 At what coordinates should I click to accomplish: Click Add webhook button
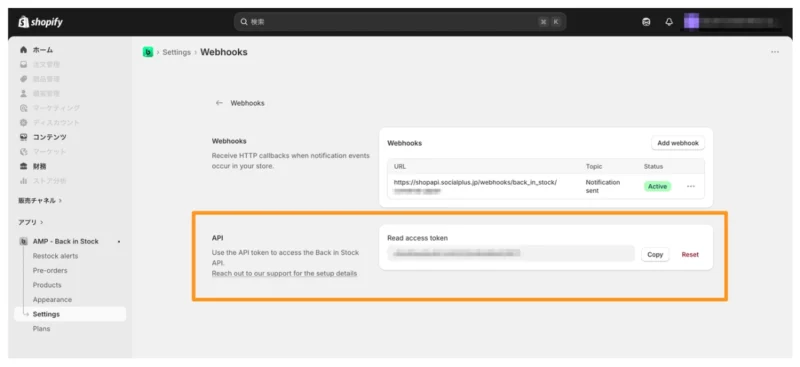point(678,143)
